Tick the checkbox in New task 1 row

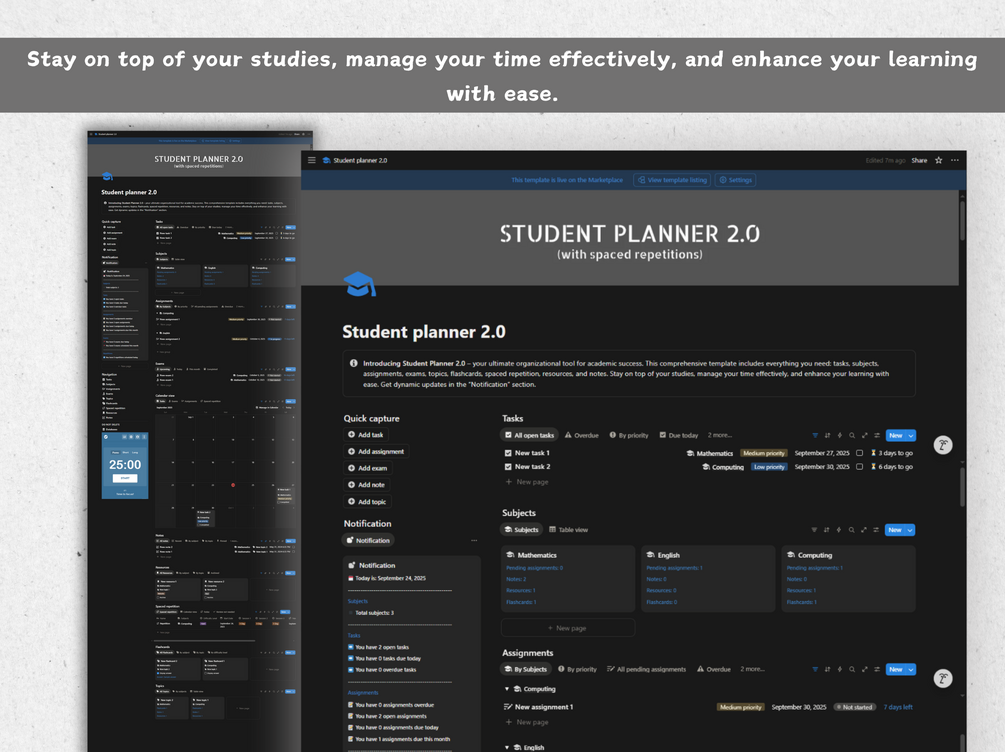(860, 453)
